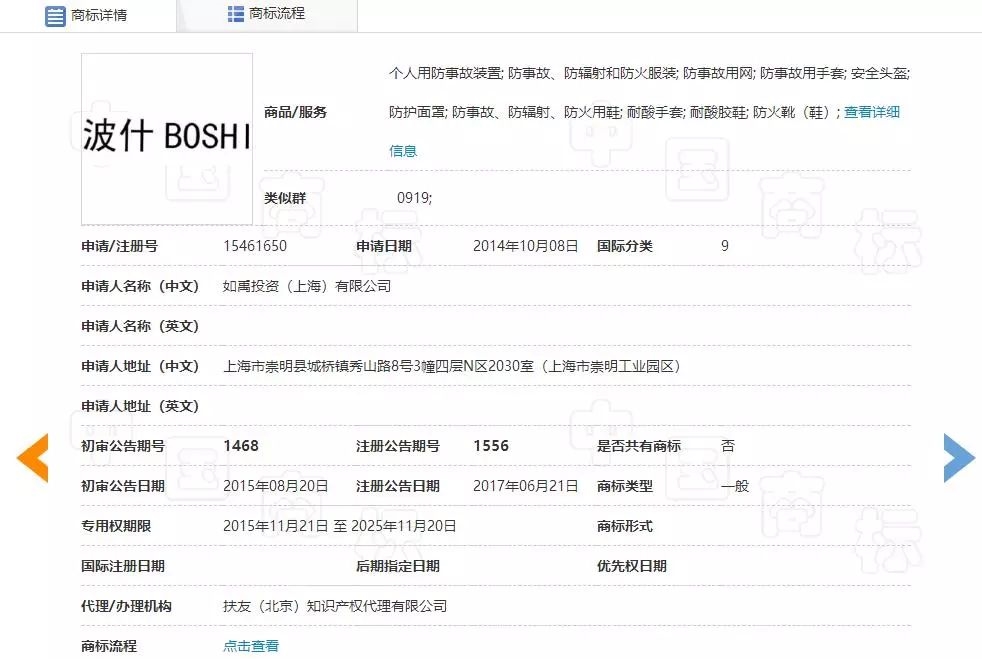Click the applicant address text in 上海市崇明县
The width and height of the screenshot is (982, 659).
click(x=452, y=366)
